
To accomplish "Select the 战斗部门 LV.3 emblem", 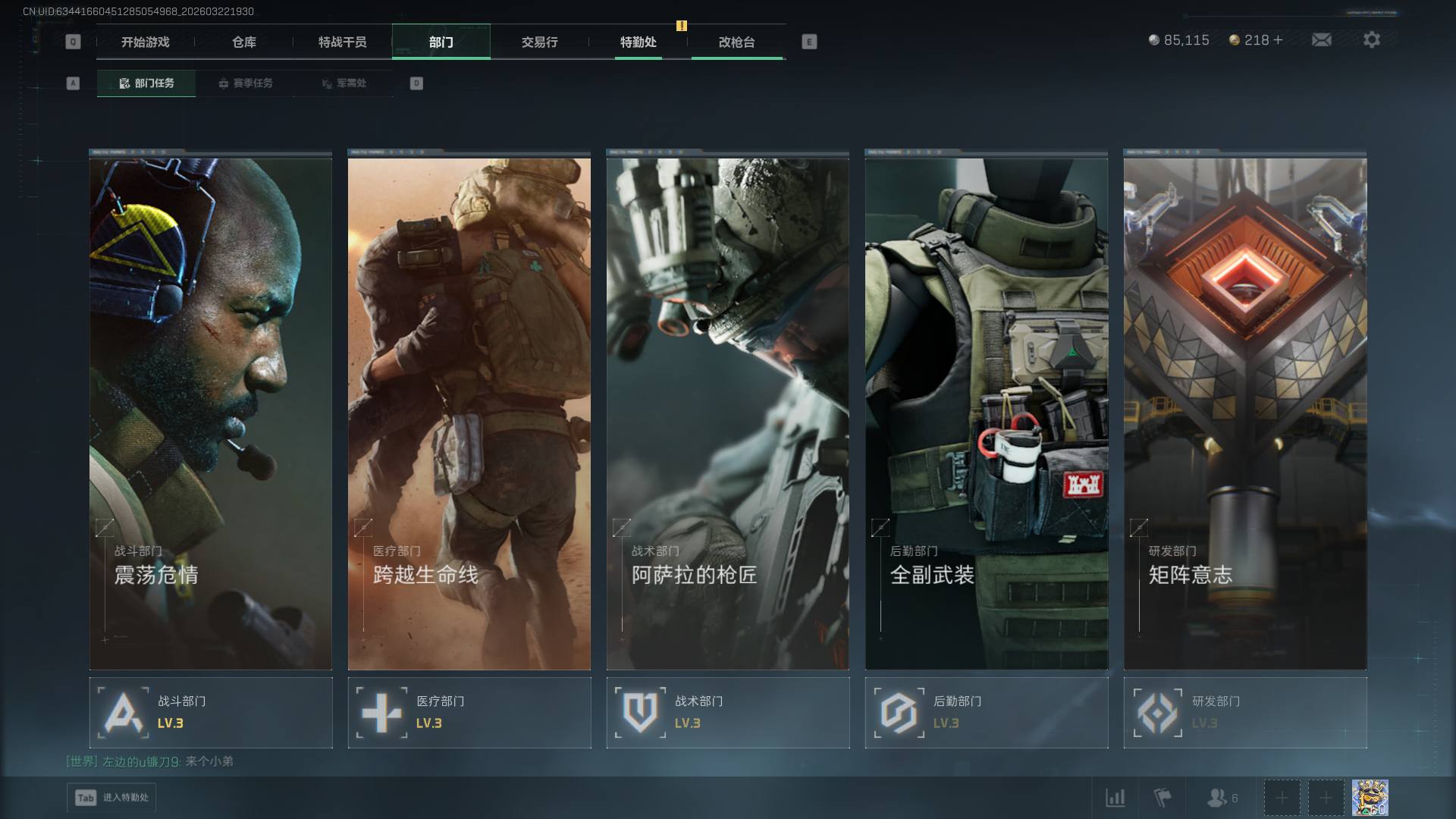I will 124,713.
